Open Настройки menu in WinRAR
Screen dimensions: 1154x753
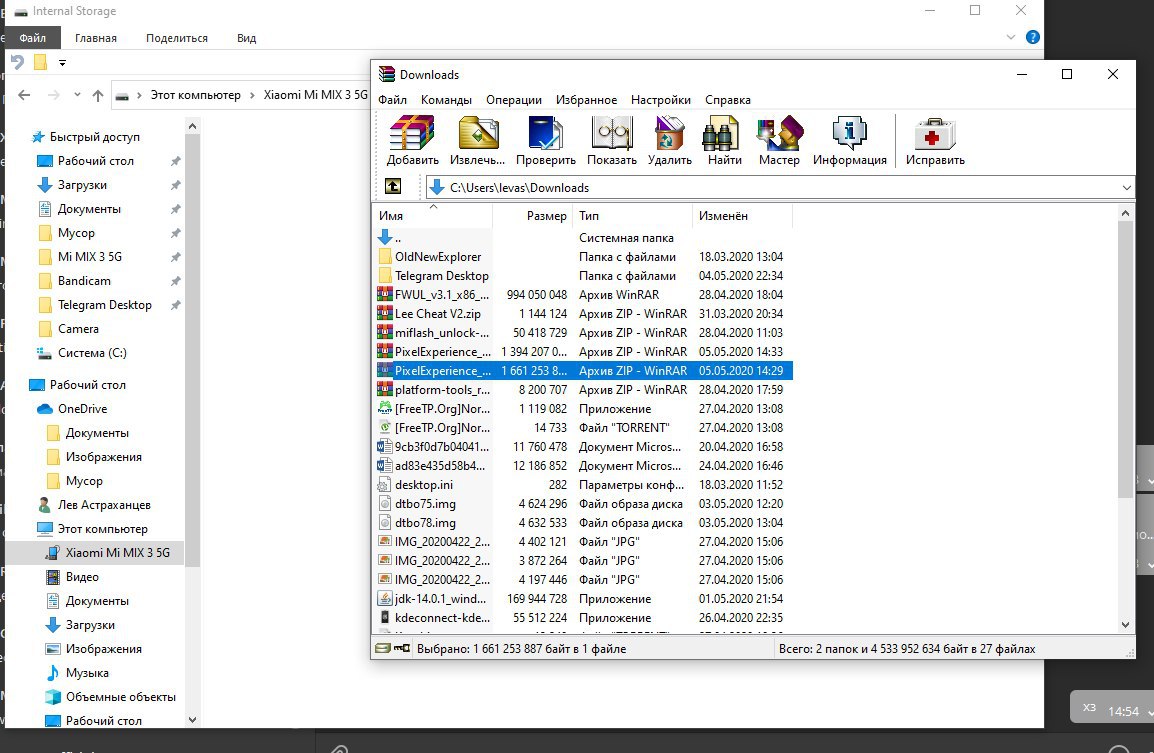pos(661,99)
